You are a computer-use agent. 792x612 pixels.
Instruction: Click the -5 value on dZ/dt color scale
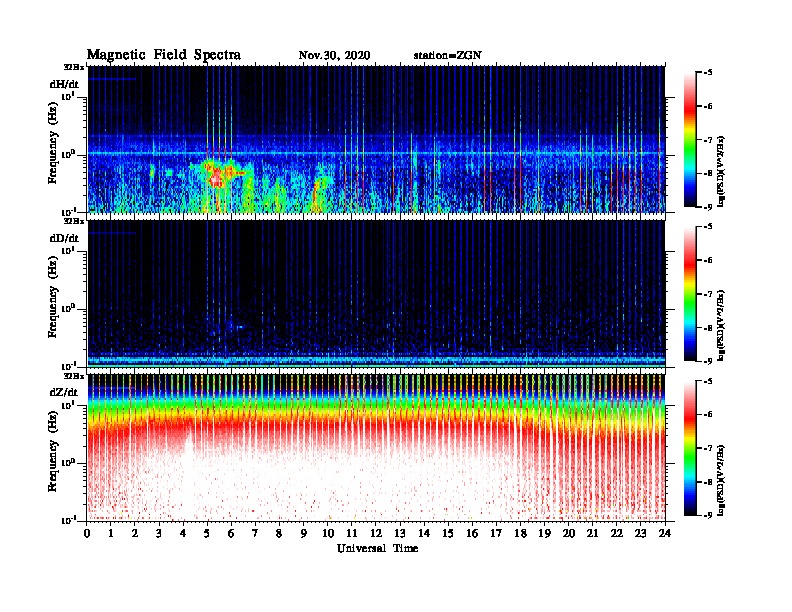[x=707, y=381]
